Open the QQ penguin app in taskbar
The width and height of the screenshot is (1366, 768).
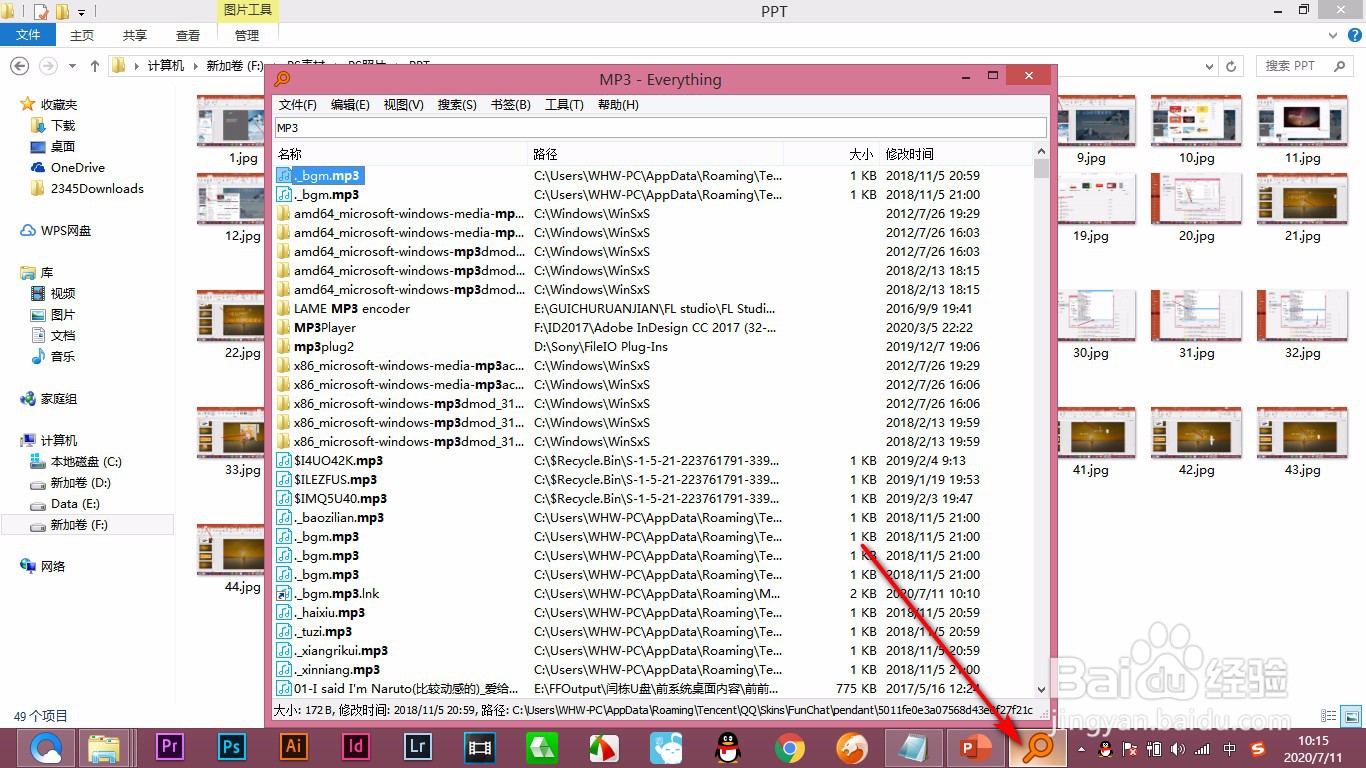tap(728, 747)
